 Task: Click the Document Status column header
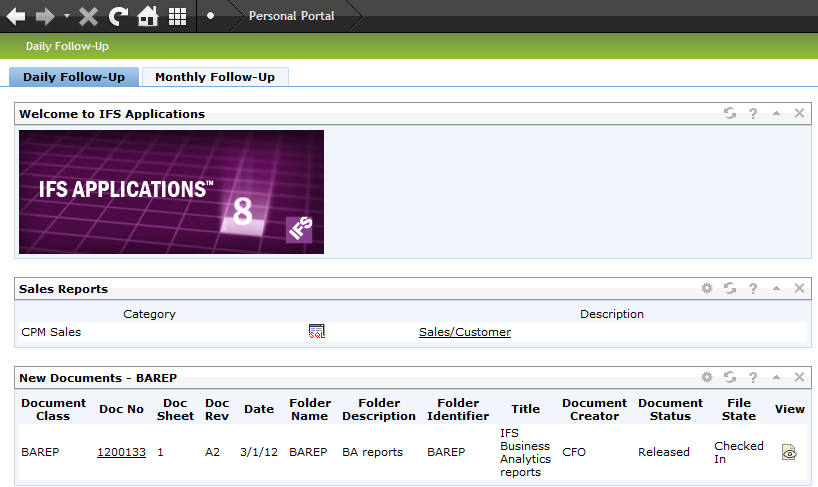(670, 409)
